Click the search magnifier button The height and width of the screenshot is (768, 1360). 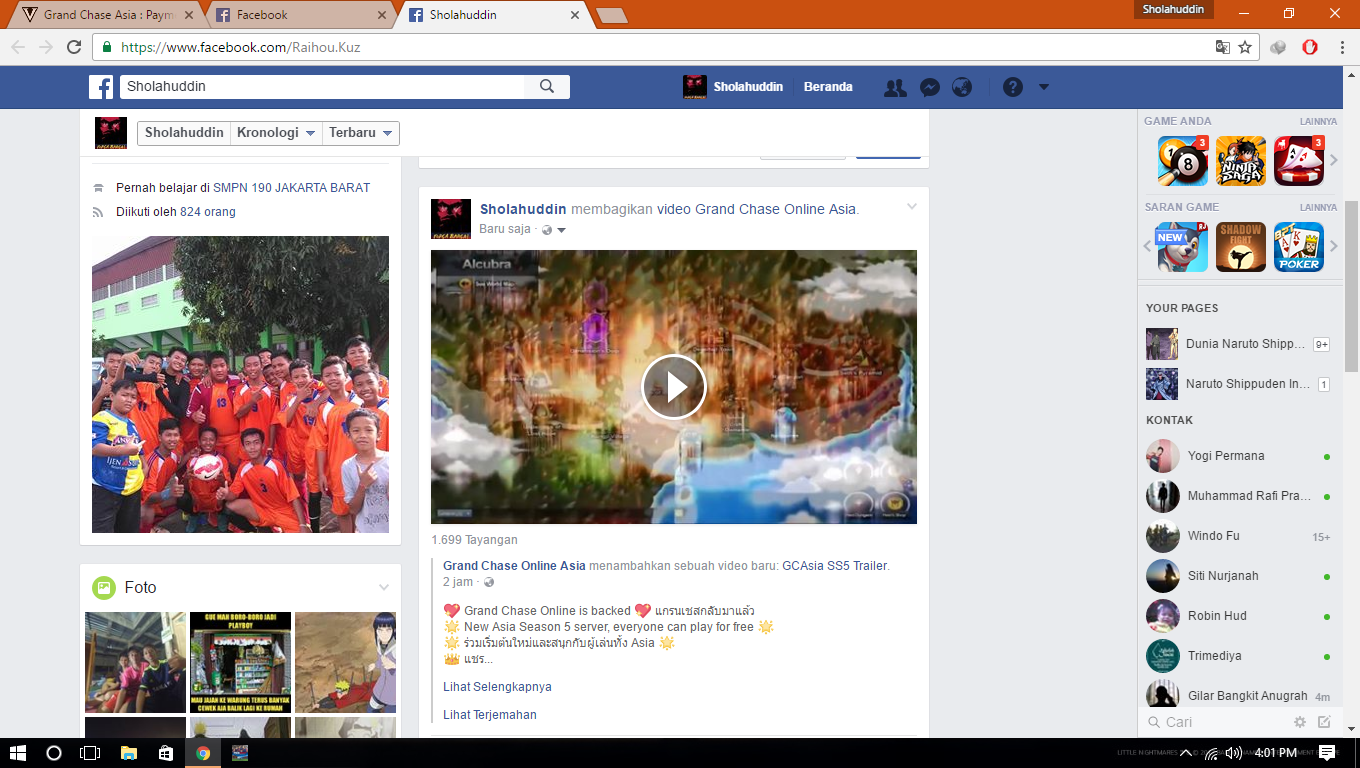point(547,87)
